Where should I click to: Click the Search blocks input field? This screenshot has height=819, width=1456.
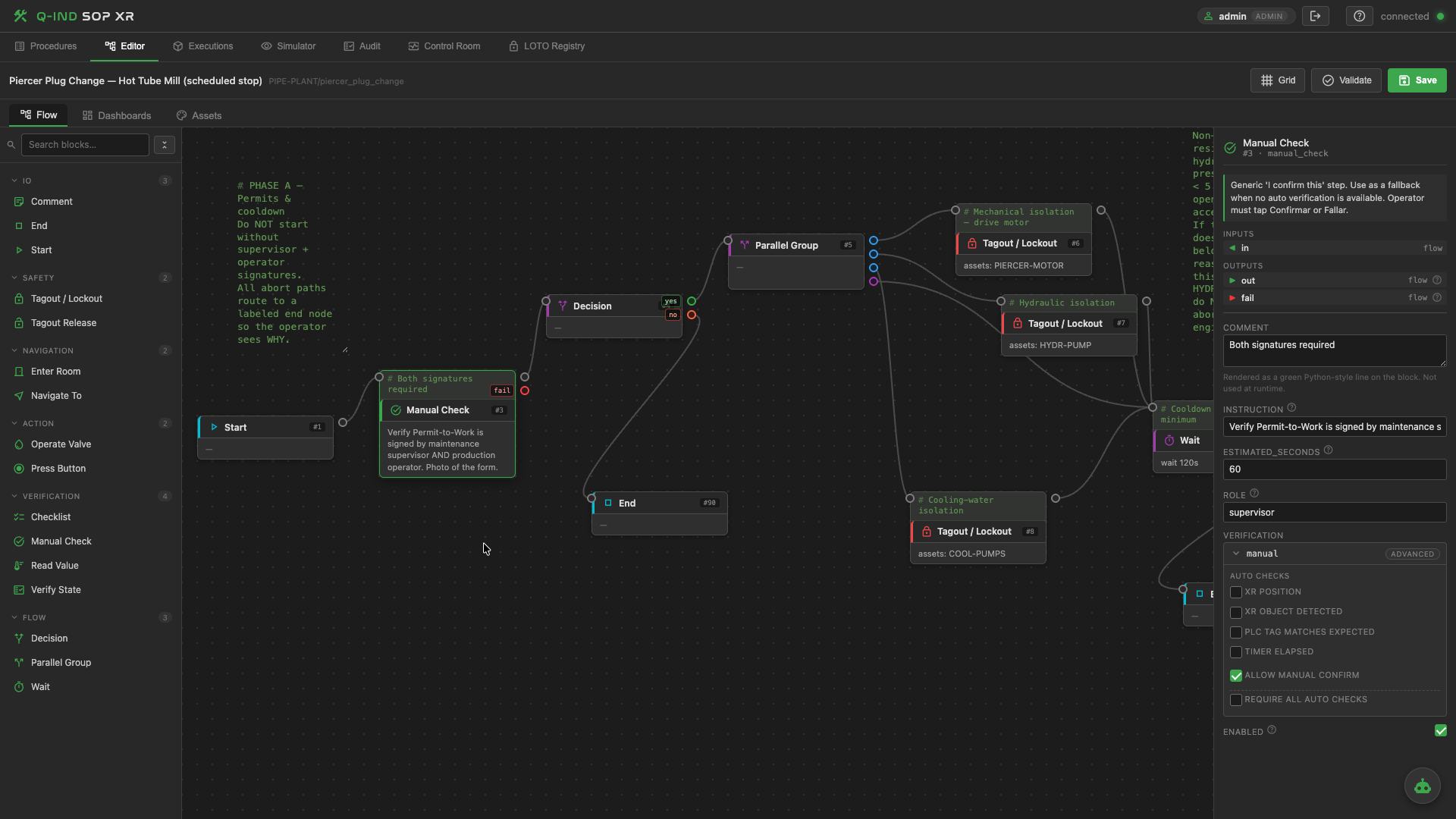click(x=85, y=145)
